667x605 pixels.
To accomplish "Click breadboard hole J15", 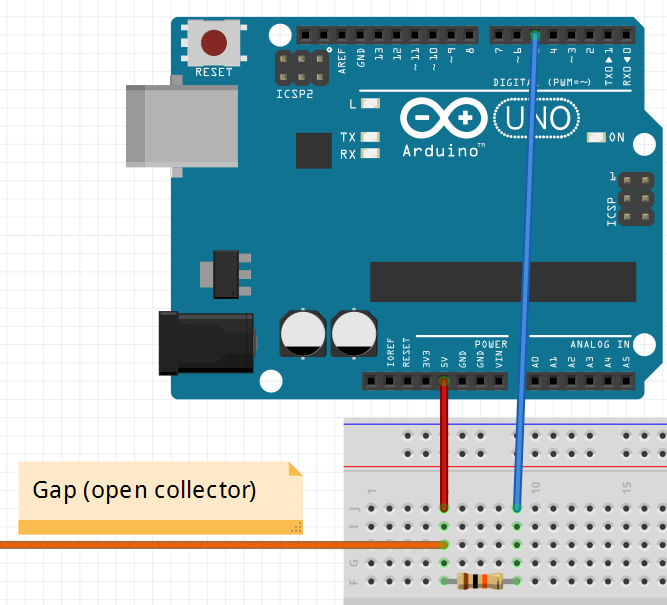I will (626, 508).
